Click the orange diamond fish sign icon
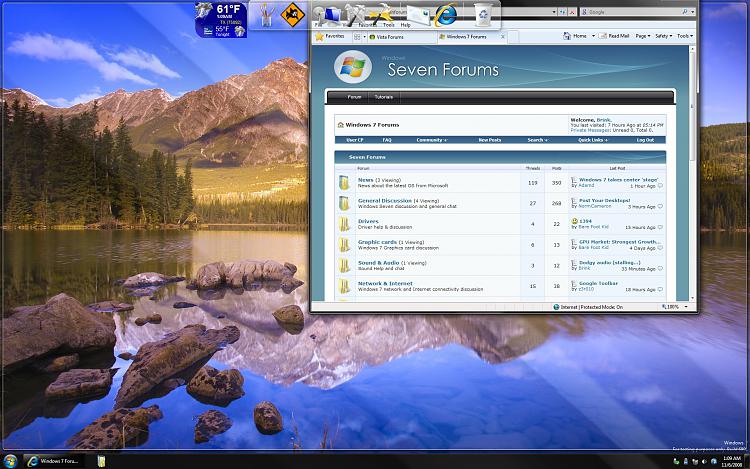The width and height of the screenshot is (750, 469). (x=292, y=15)
